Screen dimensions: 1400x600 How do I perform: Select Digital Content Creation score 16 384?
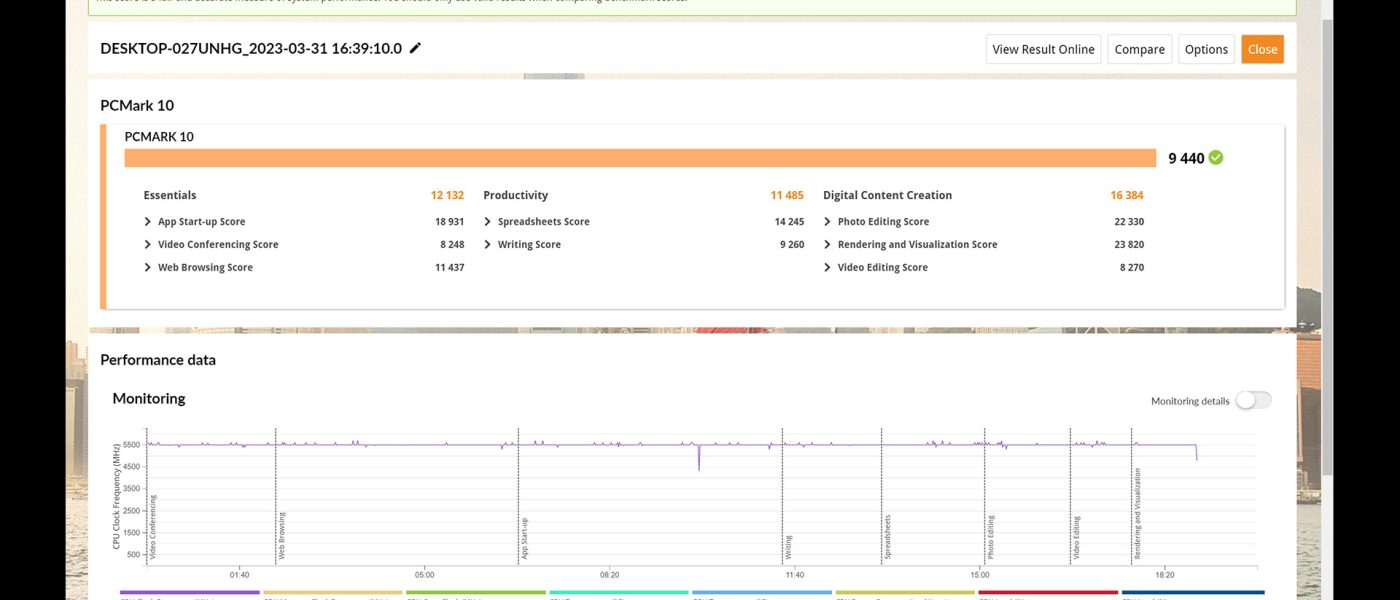(x=1127, y=195)
